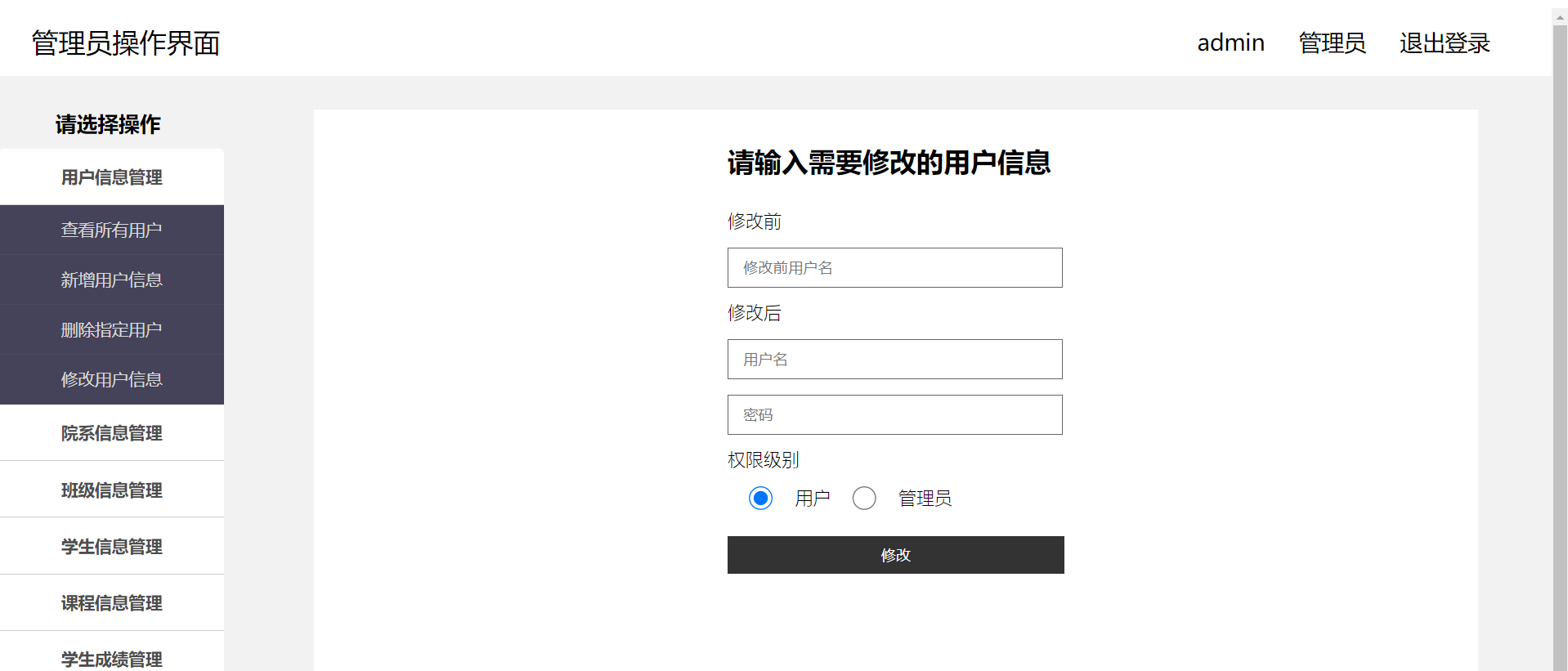Viewport: 1568px width, 671px height.
Task: Open 删除指定用户 in the sidebar
Action: click(x=112, y=329)
